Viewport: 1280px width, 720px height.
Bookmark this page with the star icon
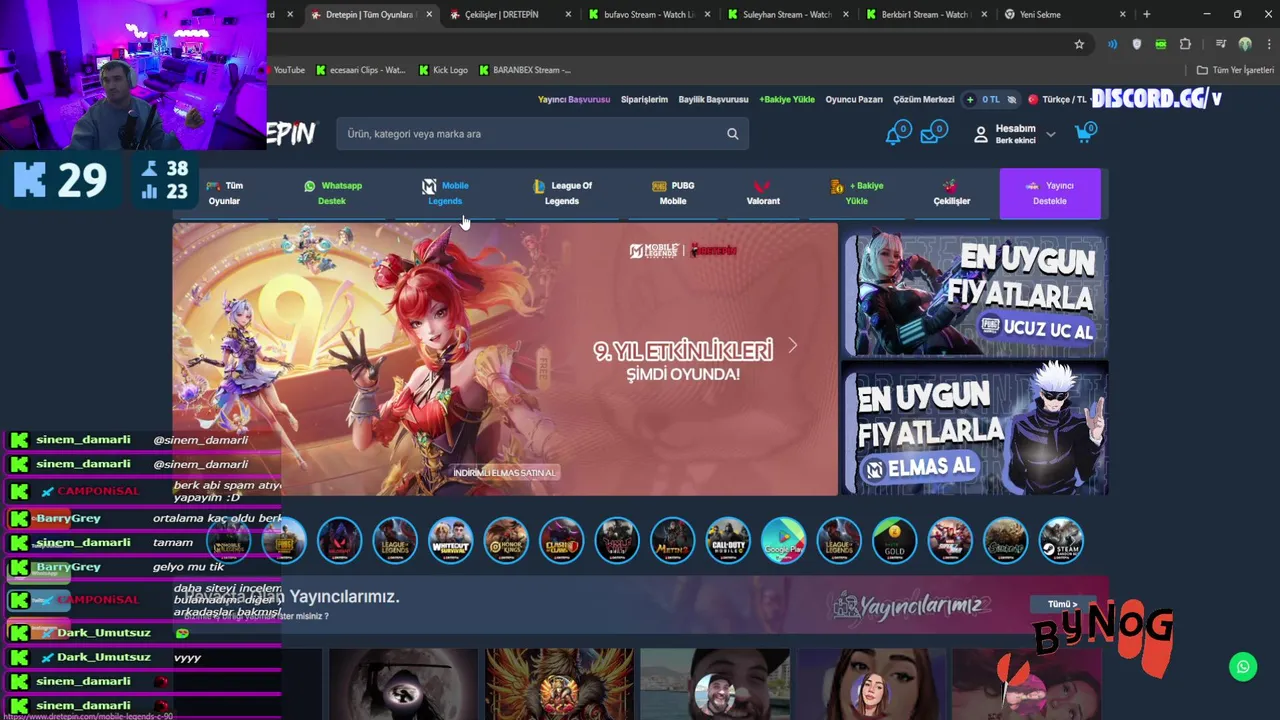coord(1079,44)
